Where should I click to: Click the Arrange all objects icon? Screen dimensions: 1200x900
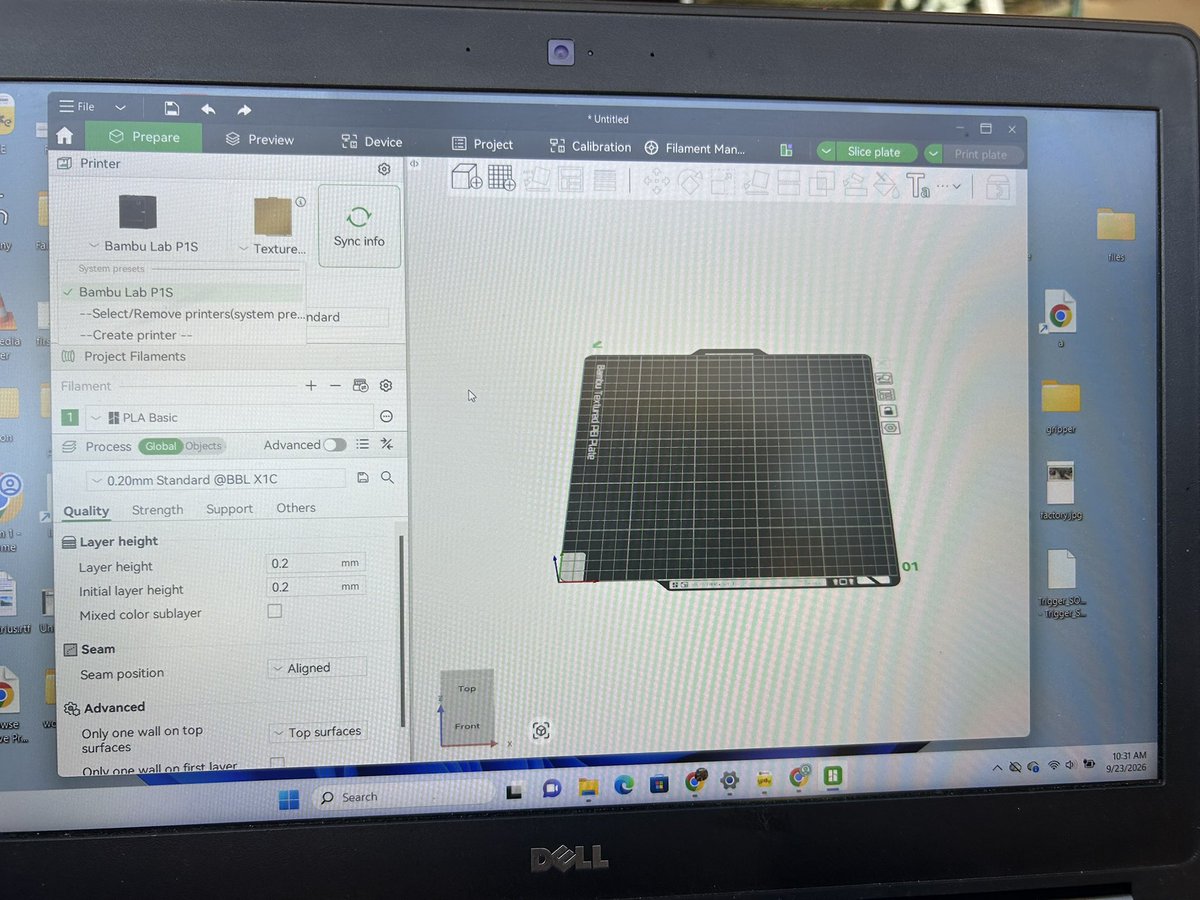pos(571,180)
